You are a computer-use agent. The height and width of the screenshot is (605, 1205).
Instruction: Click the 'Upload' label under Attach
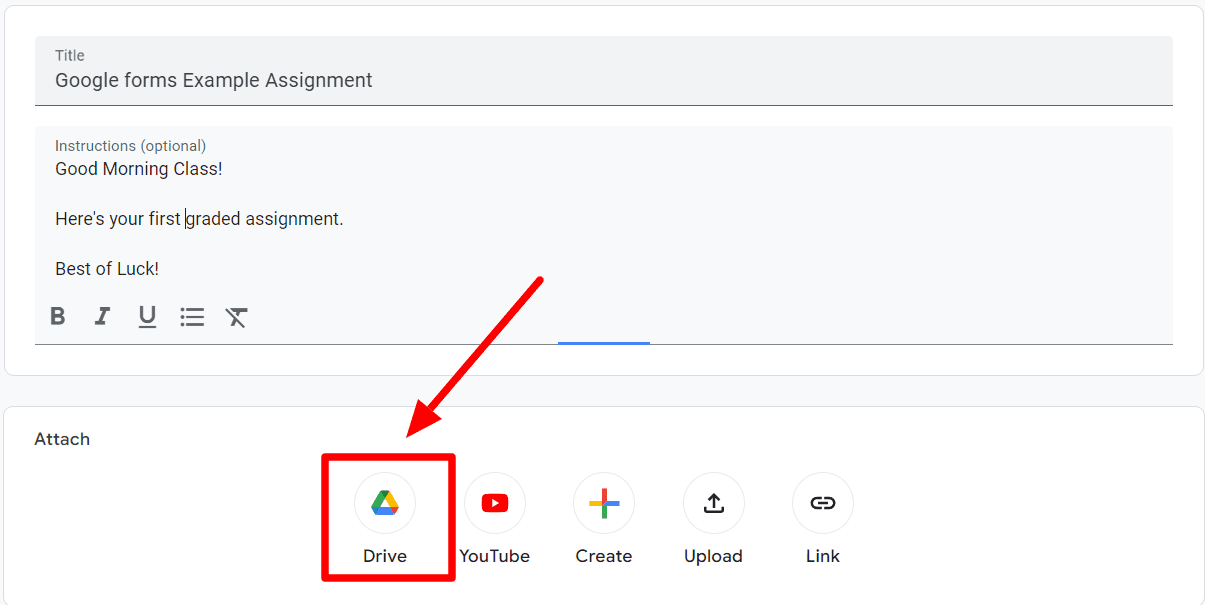click(x=713, y=556)
